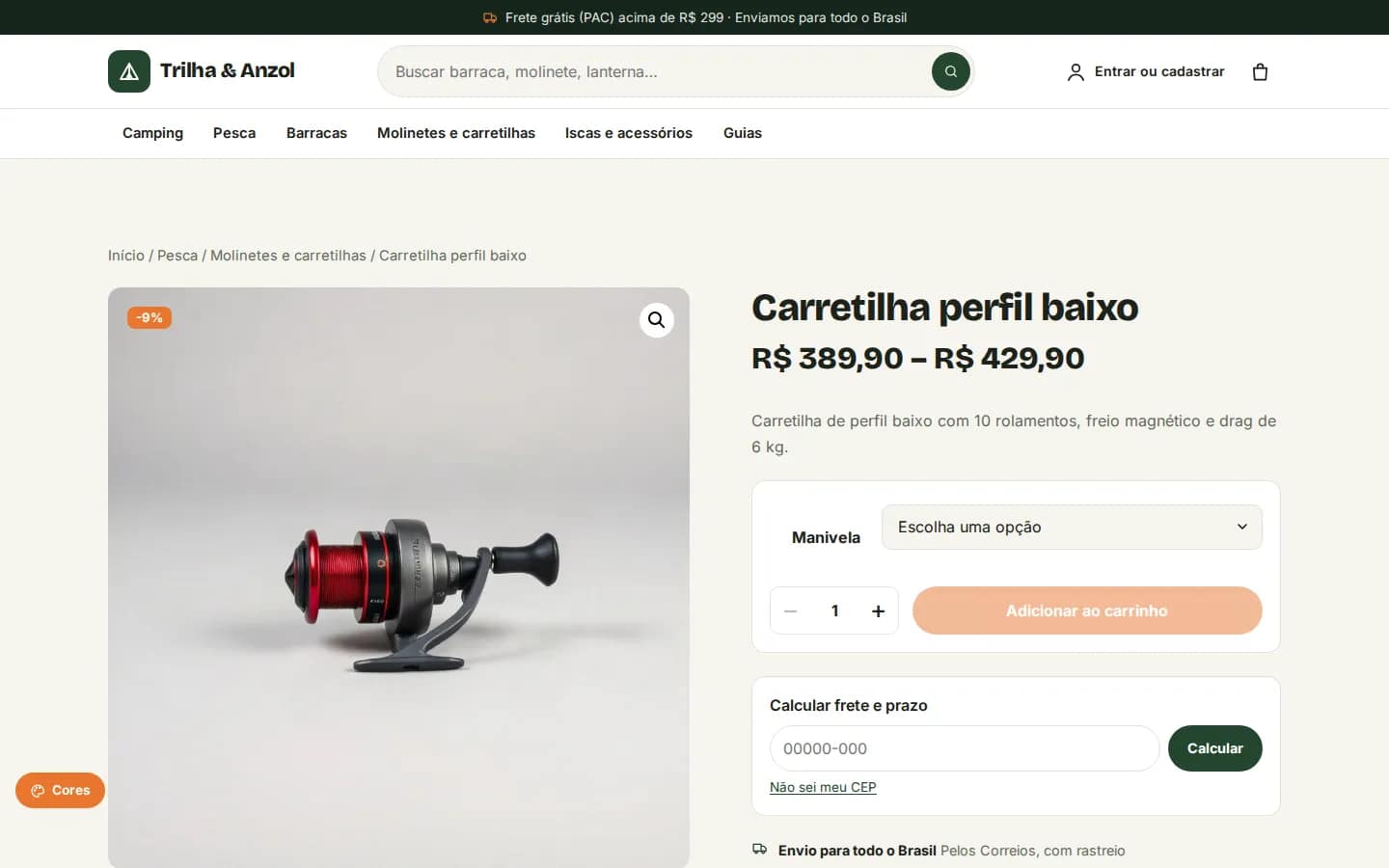The height and width of the screenshot is (868, 1389).
Task: Click the product description about 10 rolamentos
Action: (1014, 434)
